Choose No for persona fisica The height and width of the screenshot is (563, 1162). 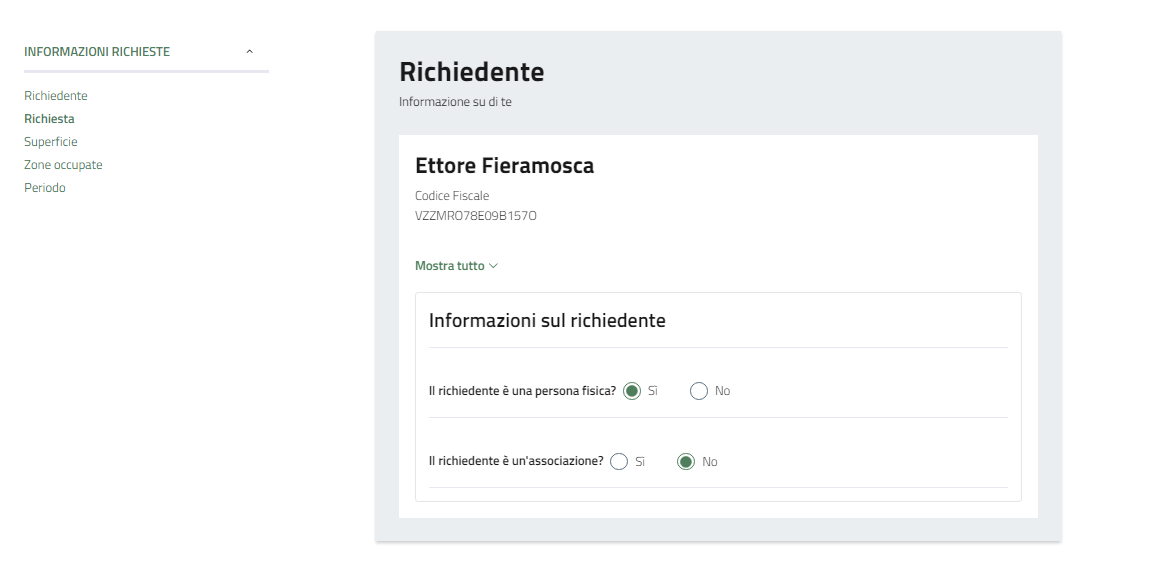[699, 391]
